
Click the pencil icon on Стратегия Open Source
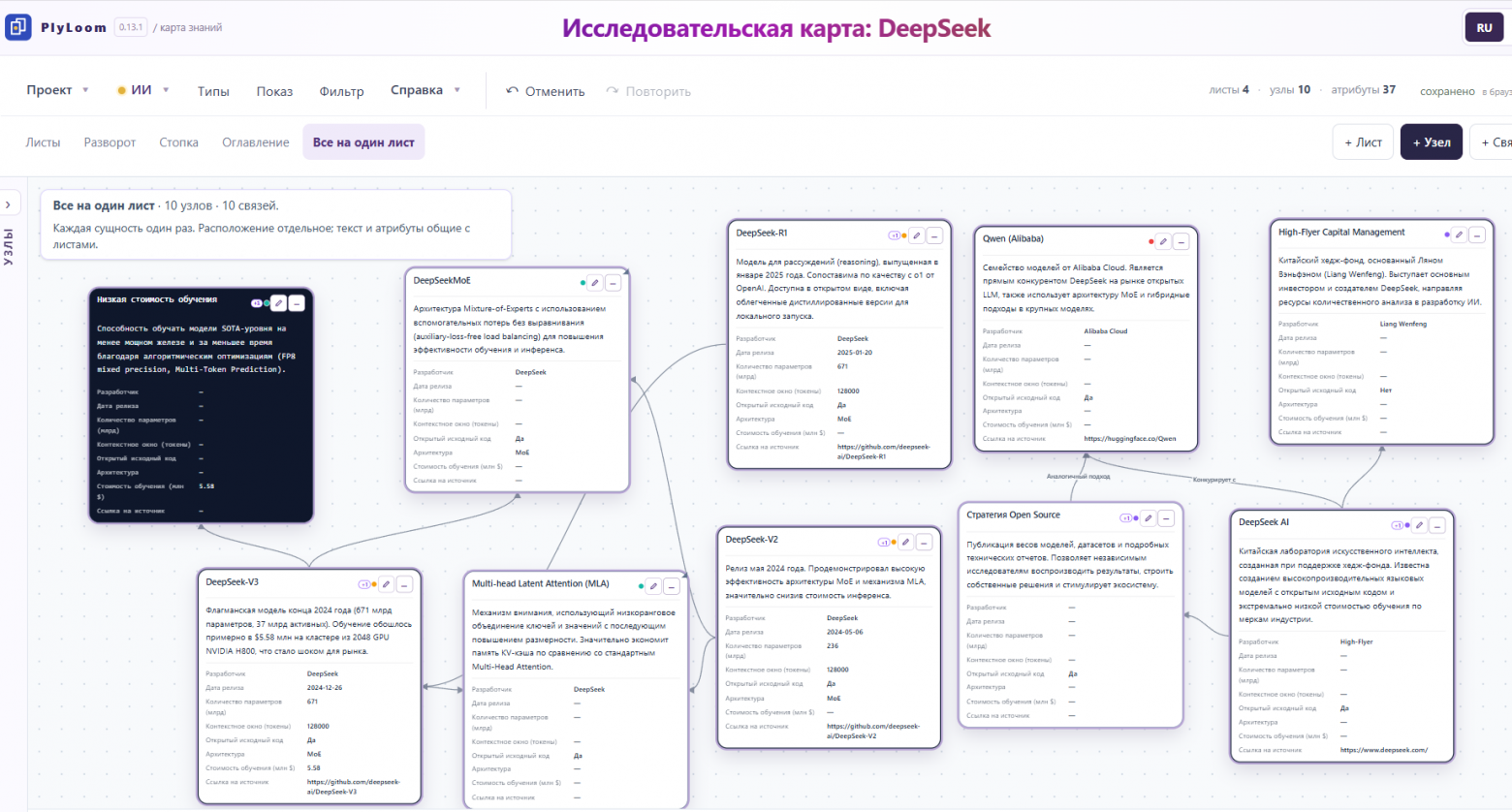[1148, 518]
